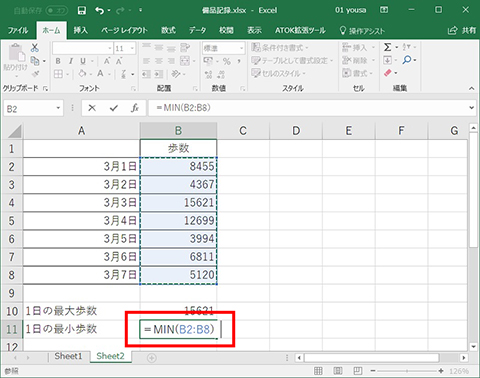Click the Insert Function fx icon
This screenshot has height=378, width=480.
click(135, 108)
